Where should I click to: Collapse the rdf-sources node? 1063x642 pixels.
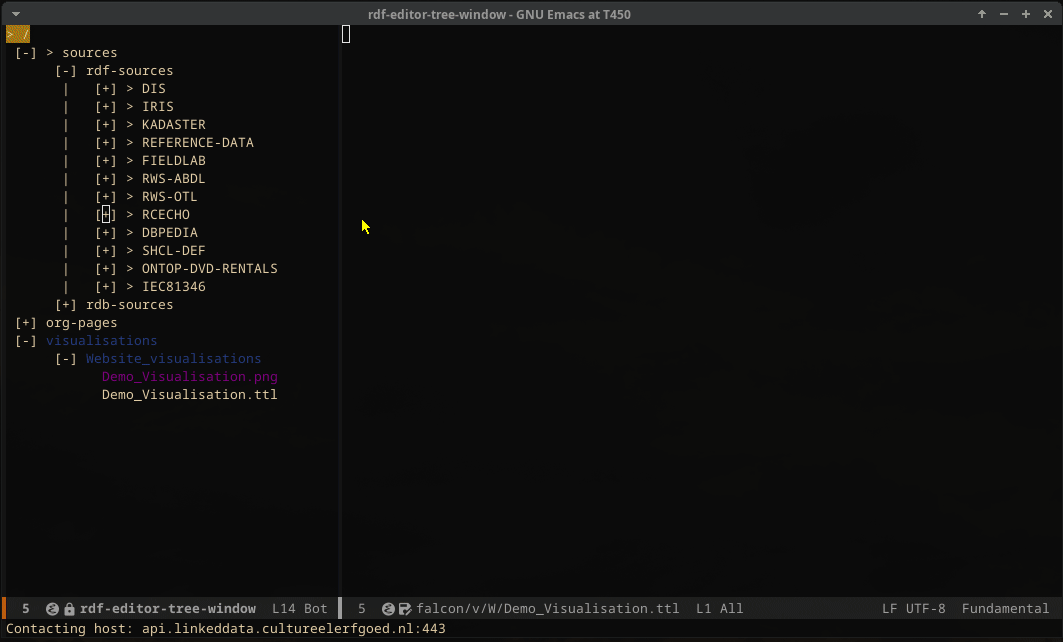pyautogui.click(x=66, y=71)
